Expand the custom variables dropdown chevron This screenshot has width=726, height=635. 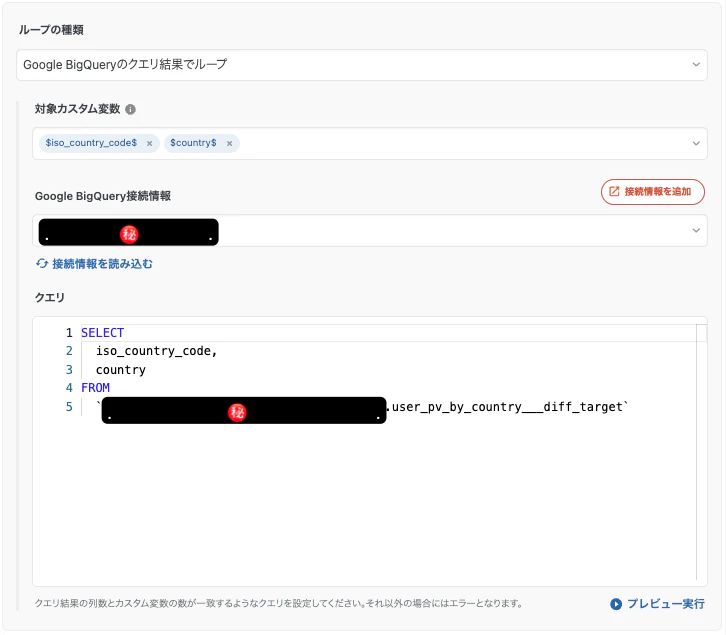[696, 144]
